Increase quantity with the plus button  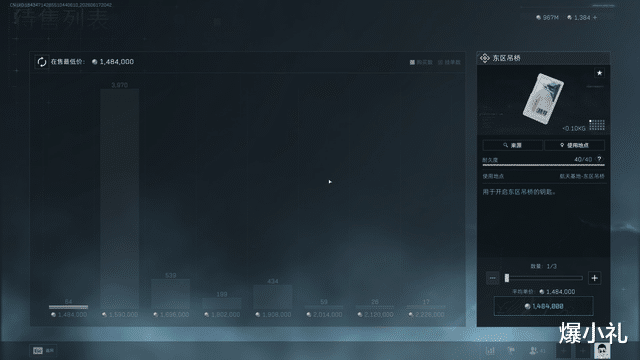click(x=595, y=278)
